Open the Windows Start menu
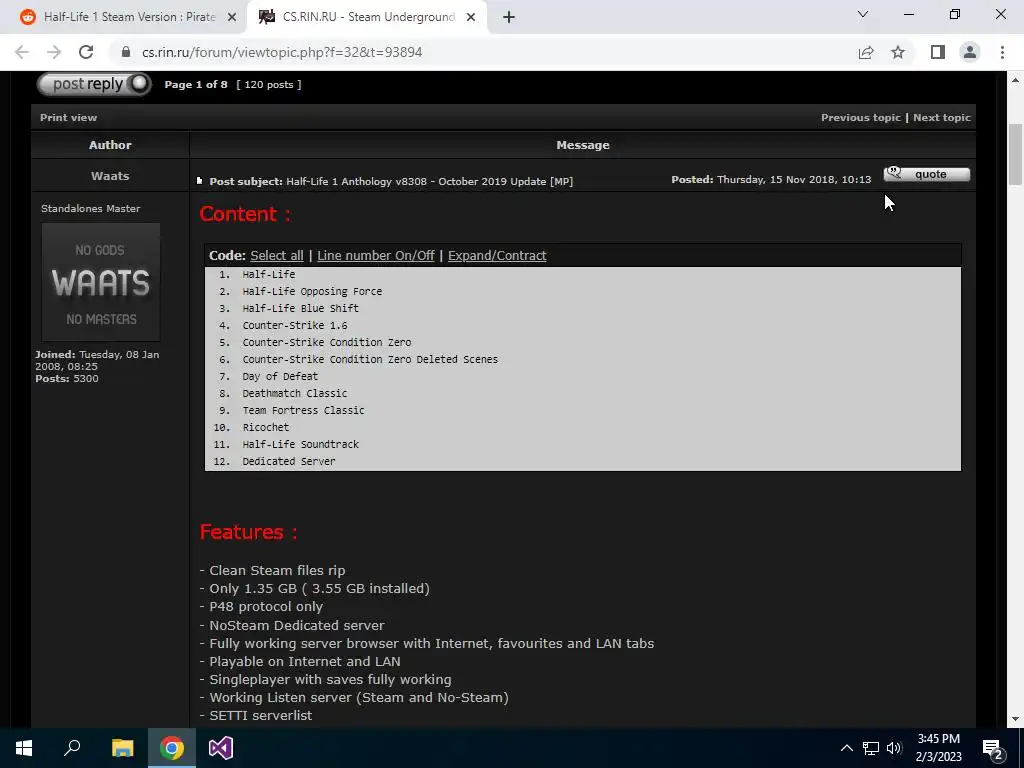1024x768 pixels. [24, 748]
